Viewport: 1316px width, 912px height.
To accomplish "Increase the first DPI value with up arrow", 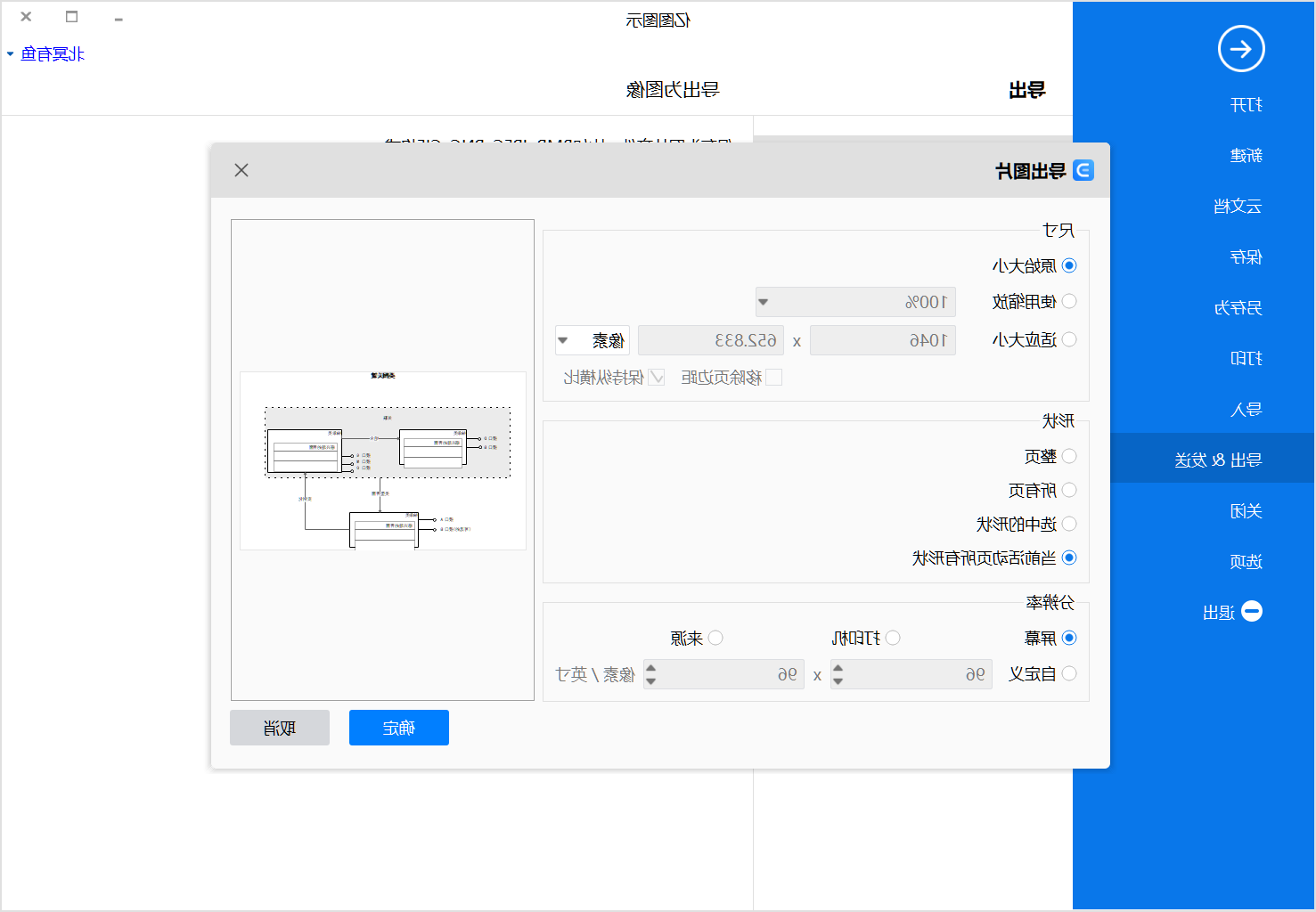I will (x=838, y=668).
